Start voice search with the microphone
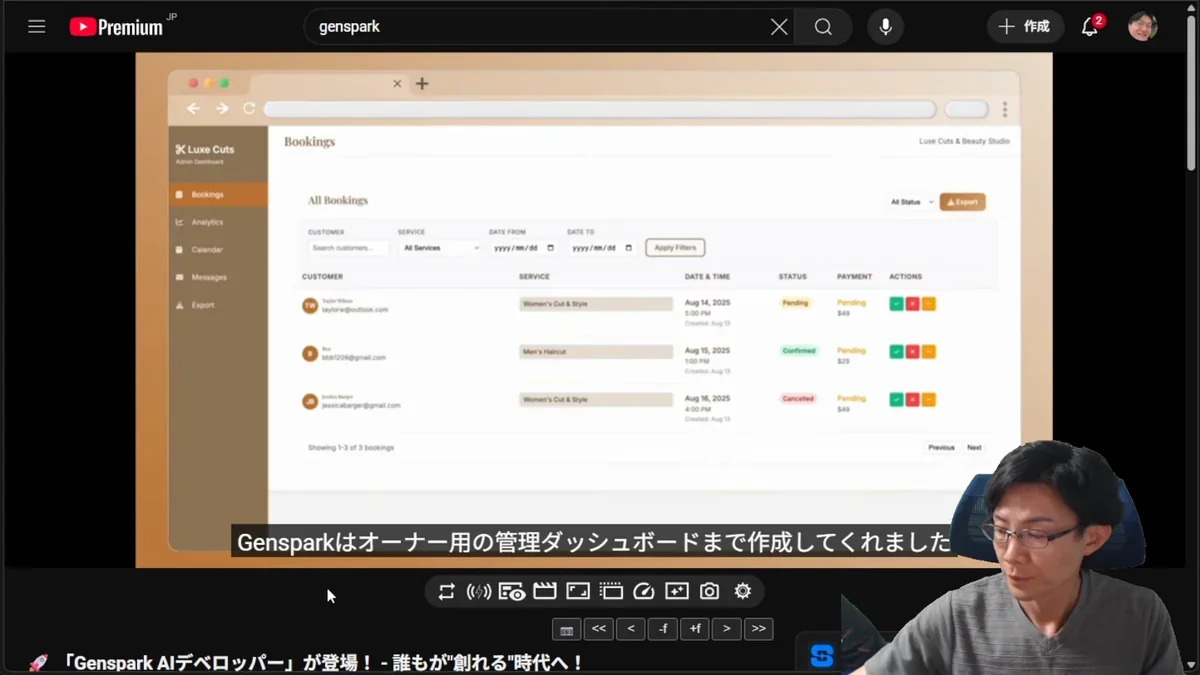This screenshot has height=675, width=1200. [885, 27]
